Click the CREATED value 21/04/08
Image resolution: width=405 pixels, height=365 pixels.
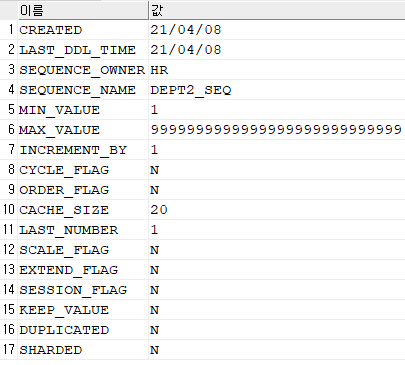(277, 30)
